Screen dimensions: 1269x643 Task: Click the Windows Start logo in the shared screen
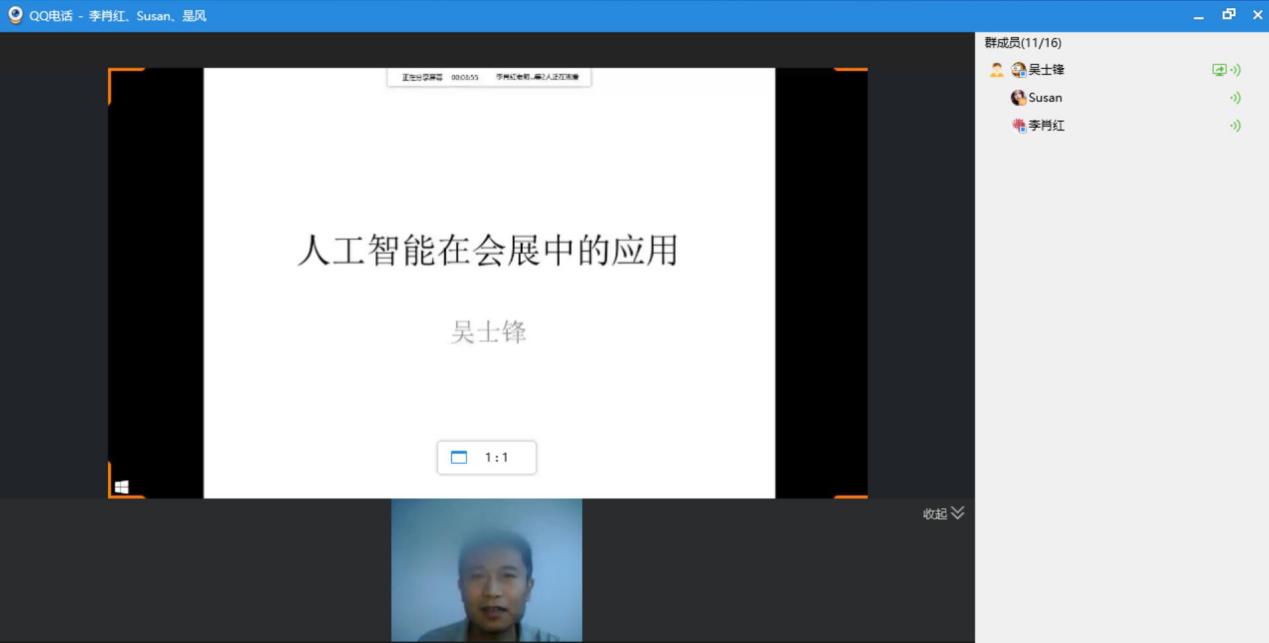coord(121,487)
